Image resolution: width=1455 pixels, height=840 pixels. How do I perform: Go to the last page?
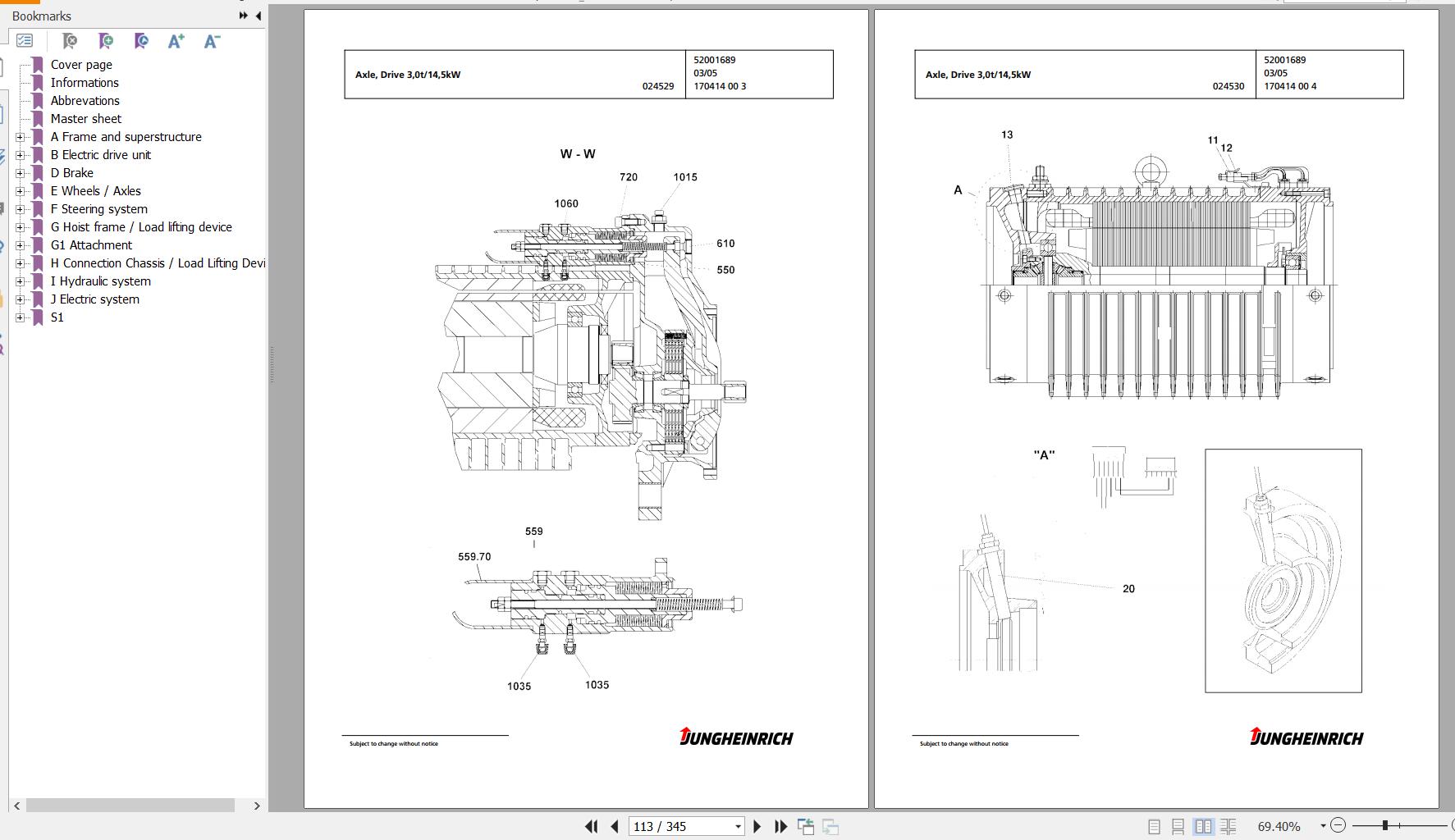(780, 826)
